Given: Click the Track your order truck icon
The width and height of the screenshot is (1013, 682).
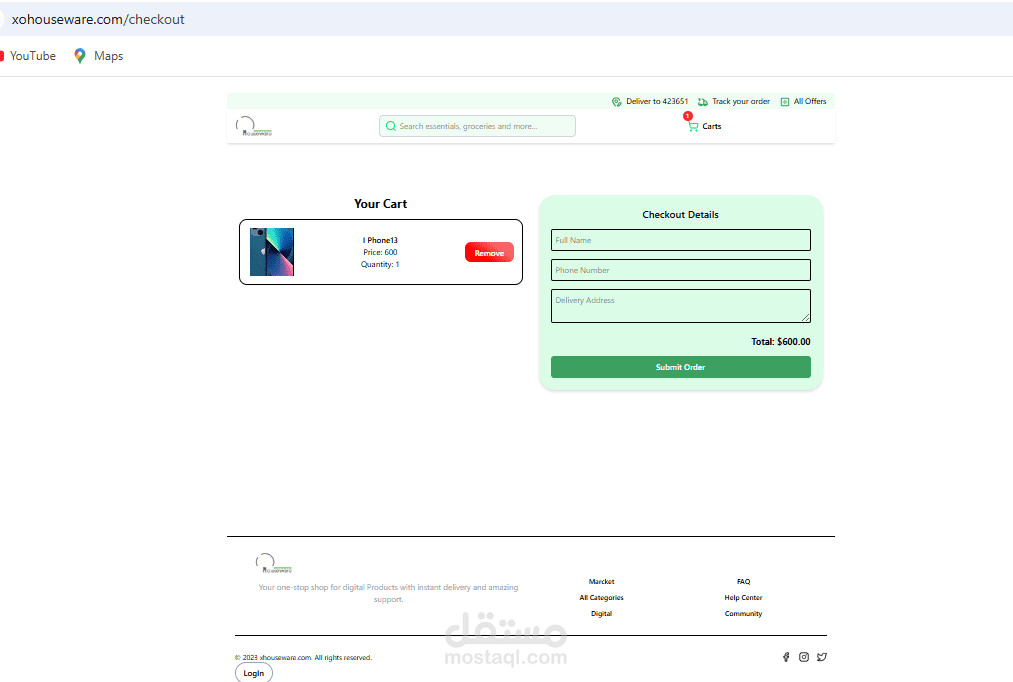Looking at the screenshot, I should coord(703,101).
